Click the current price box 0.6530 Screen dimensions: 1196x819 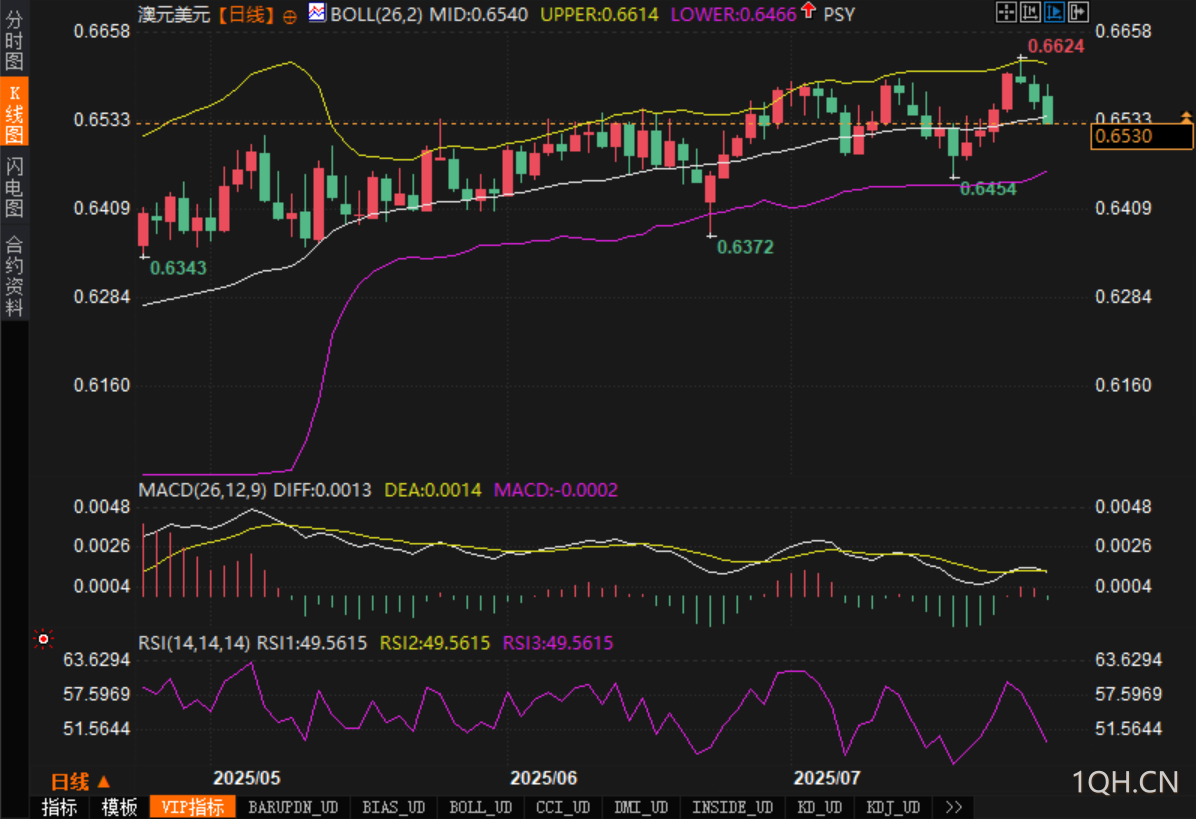click(1141, 136)
